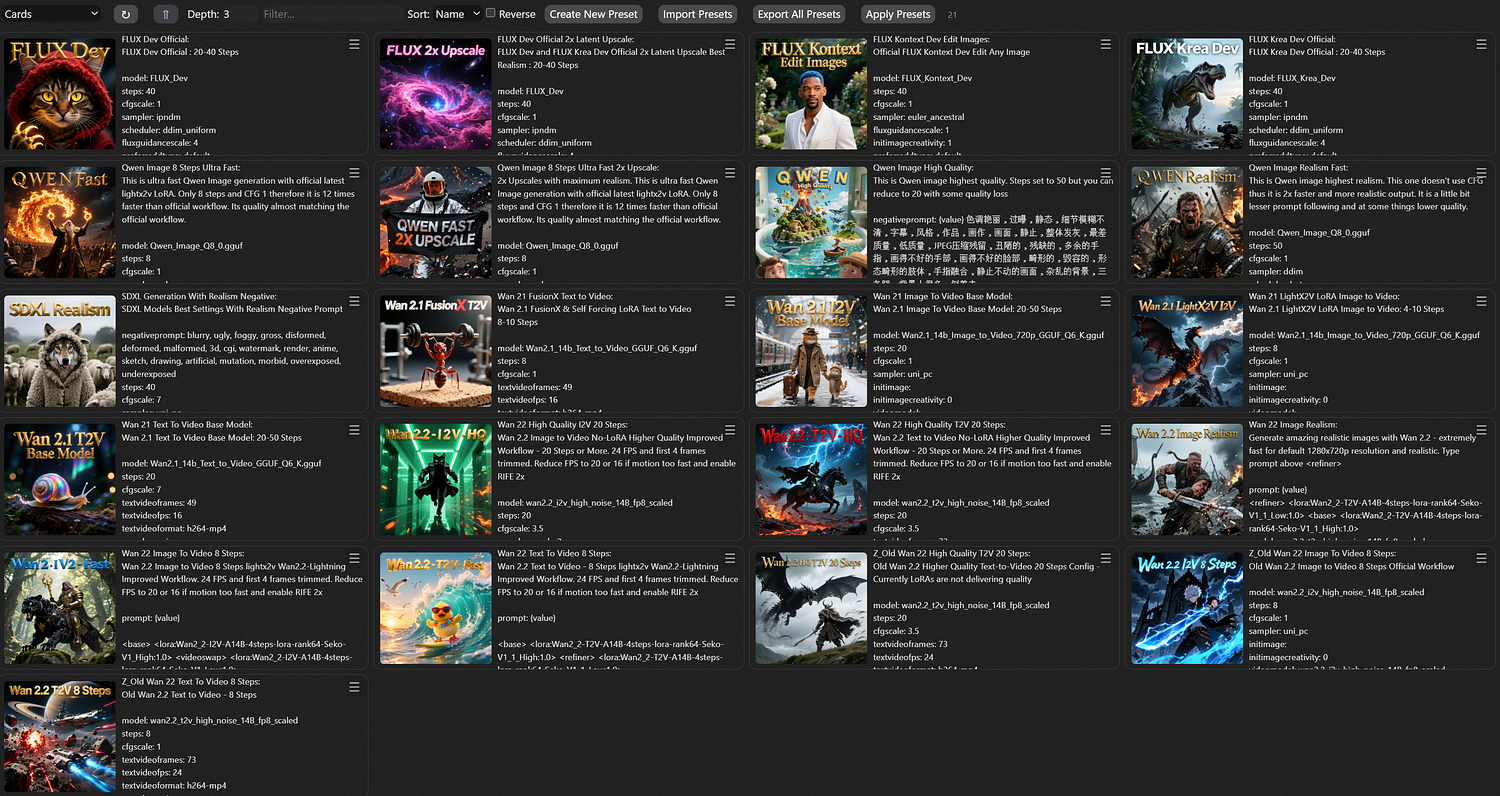Click 'Old Wan 22 Image to Video 8 Steps Official Workflow' text

pyautogui.click(x=1352, y=566)
